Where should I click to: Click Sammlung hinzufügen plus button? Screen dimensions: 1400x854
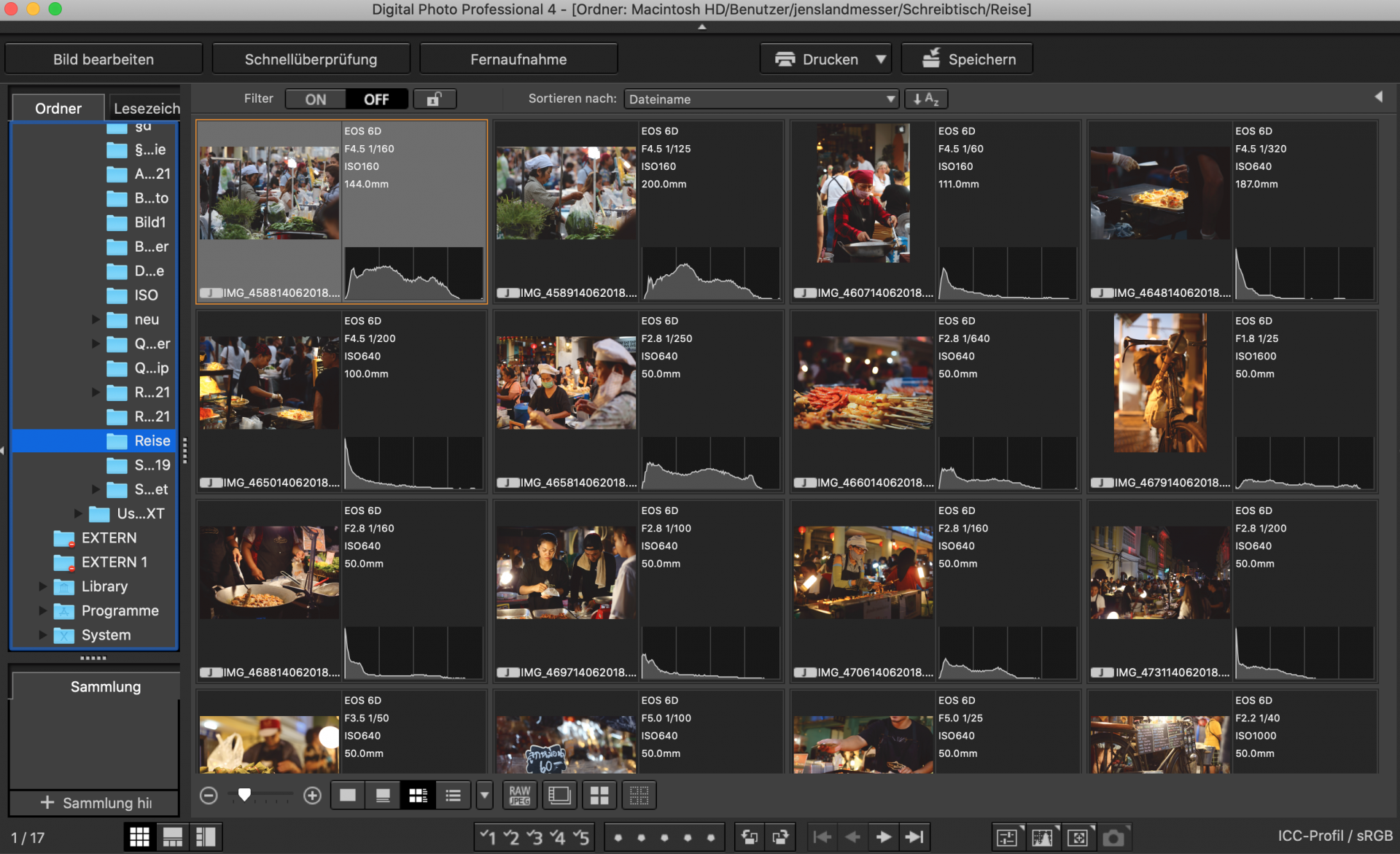[95, 803]
